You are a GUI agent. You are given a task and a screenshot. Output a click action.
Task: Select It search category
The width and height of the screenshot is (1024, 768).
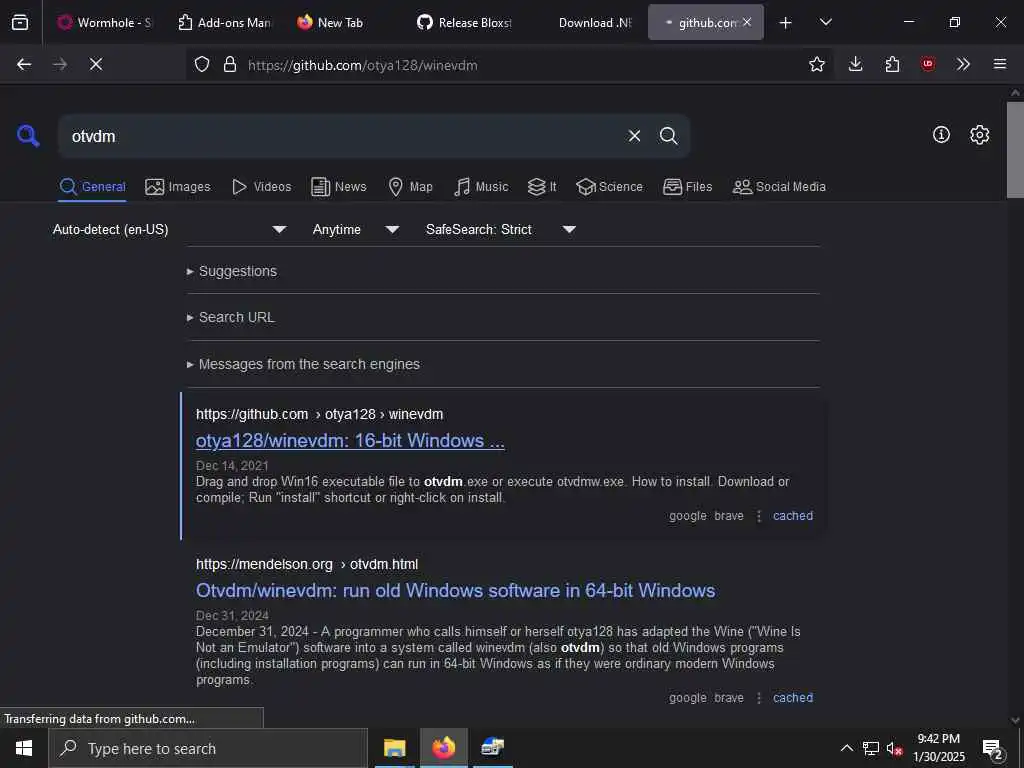tap(541, 187)
